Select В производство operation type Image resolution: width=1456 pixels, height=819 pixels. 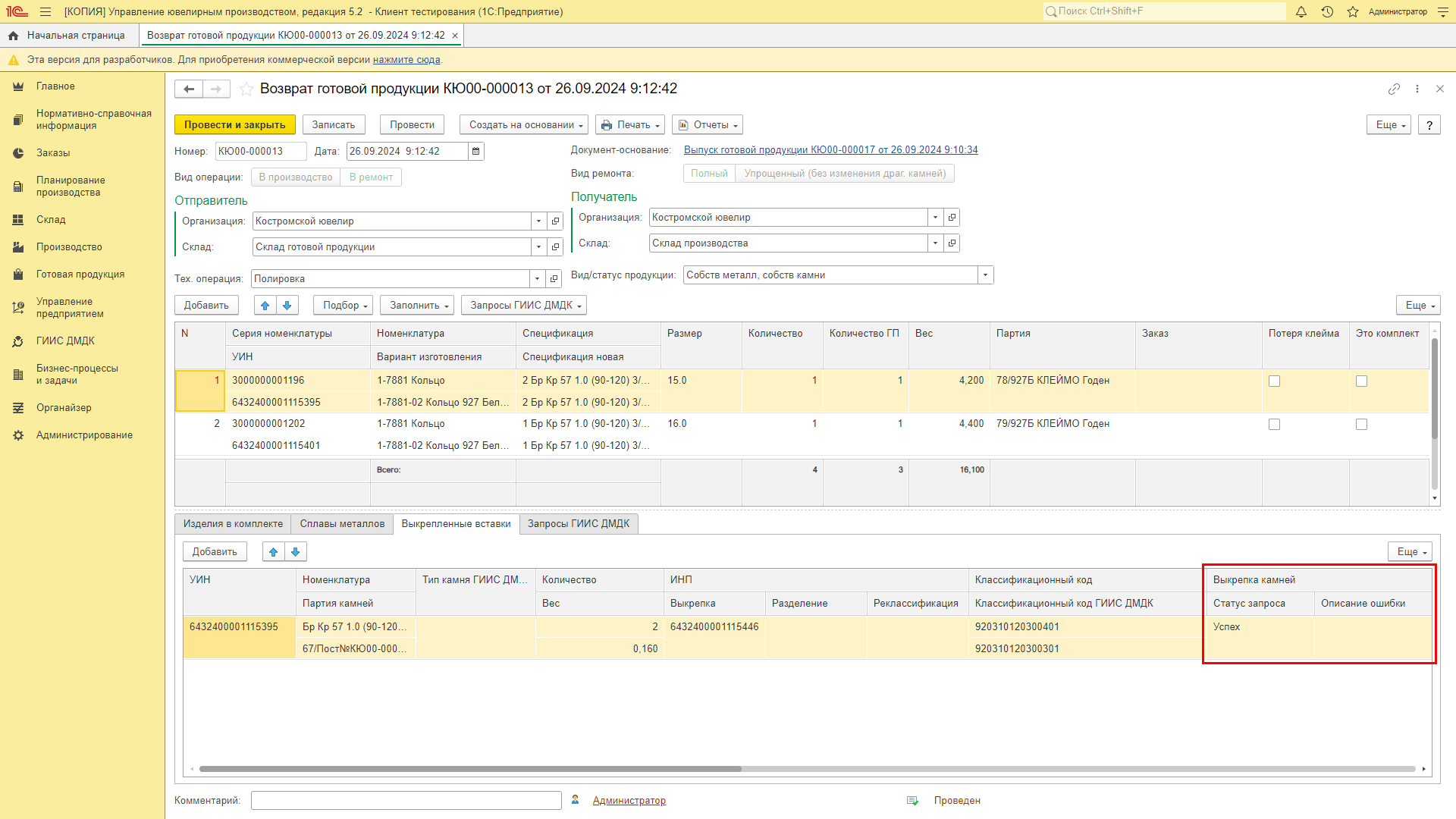pyautogui.click(x=296, y=177)
